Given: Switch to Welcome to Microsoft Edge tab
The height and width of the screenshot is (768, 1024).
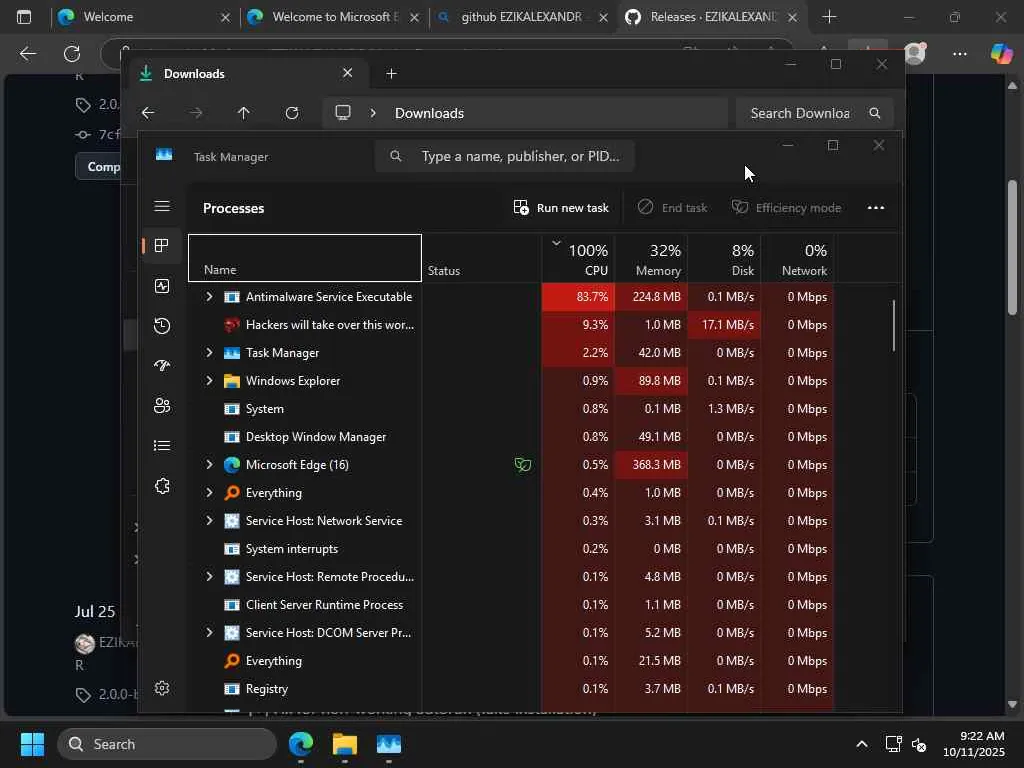Looking at the screenshot, I should 334,17.
